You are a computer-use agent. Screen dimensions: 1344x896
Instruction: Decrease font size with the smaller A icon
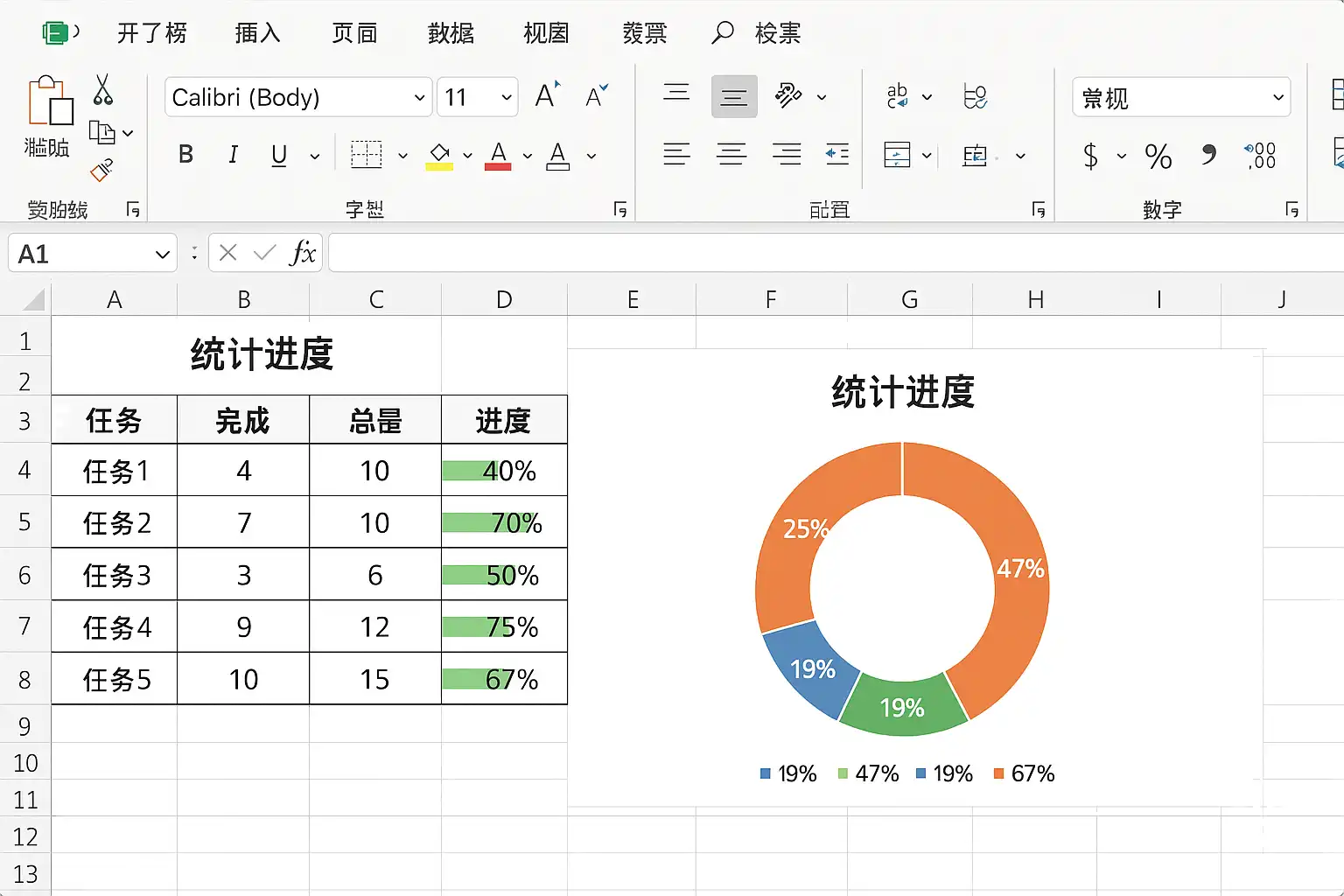tap(597, 96)
